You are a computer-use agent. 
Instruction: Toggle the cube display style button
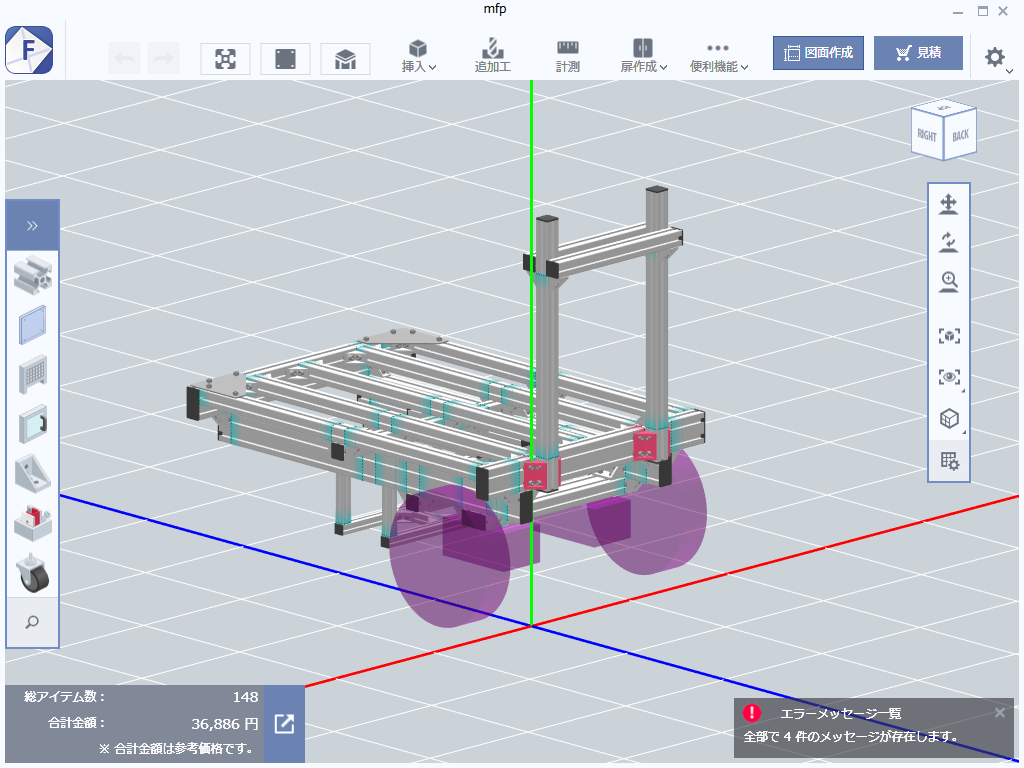pyautogui.click(x=948, y=419)
